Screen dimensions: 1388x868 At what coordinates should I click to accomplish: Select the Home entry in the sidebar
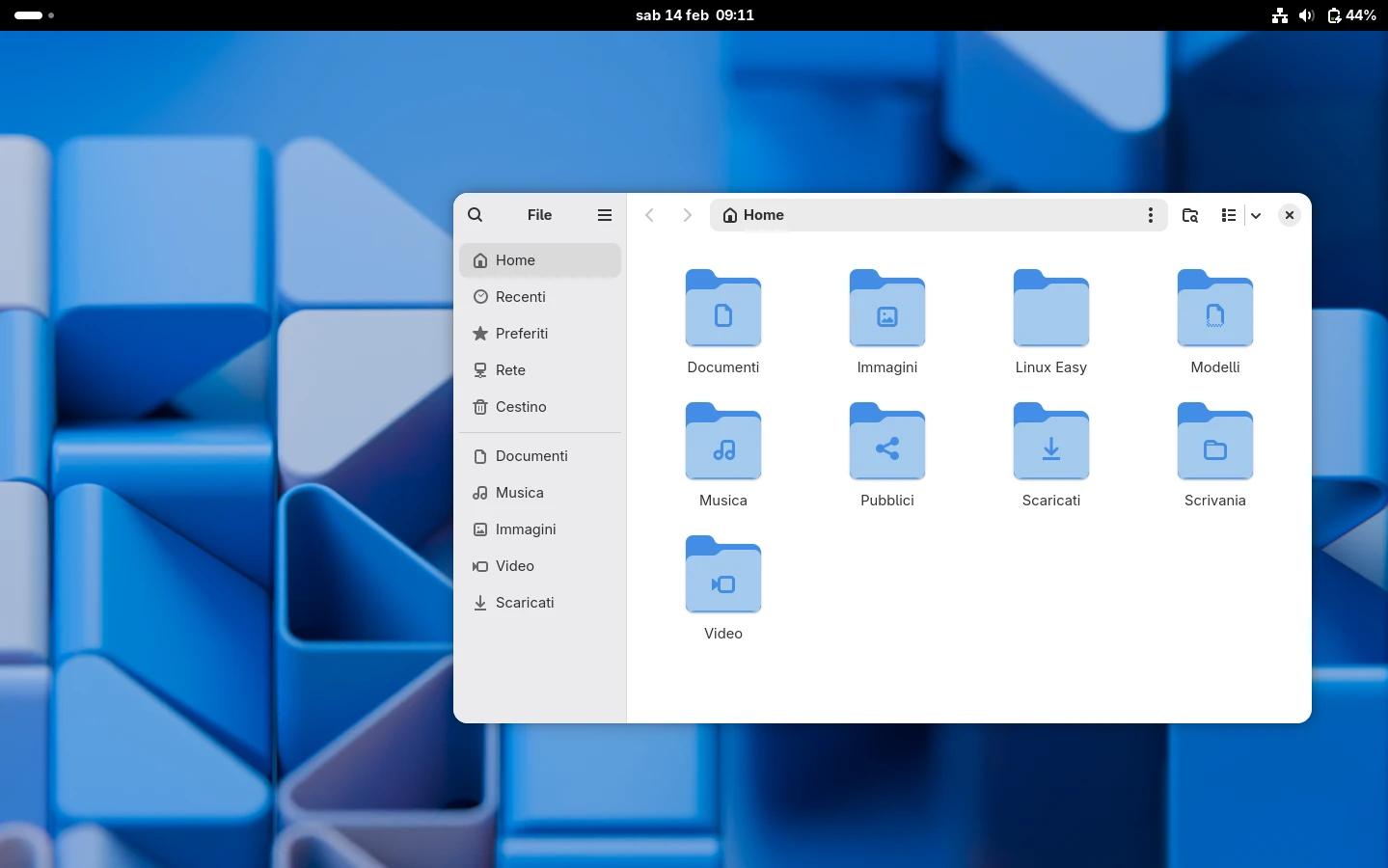pos(514,260)
